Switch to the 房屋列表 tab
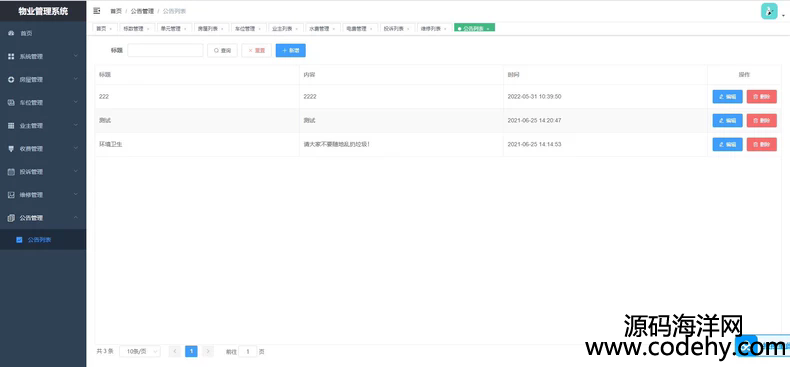Screen dimensions: 790x367 pos(211,29)
